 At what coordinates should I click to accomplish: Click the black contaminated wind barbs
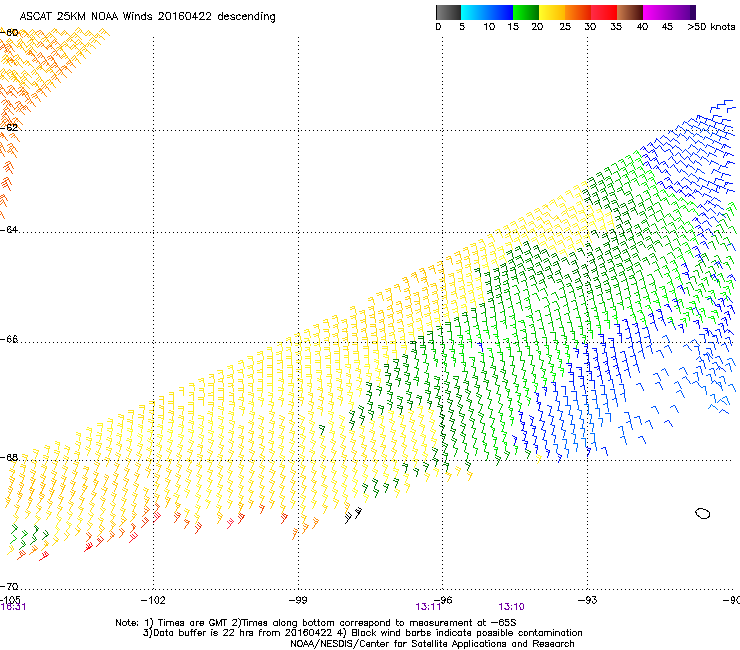(x=353, y=515)
